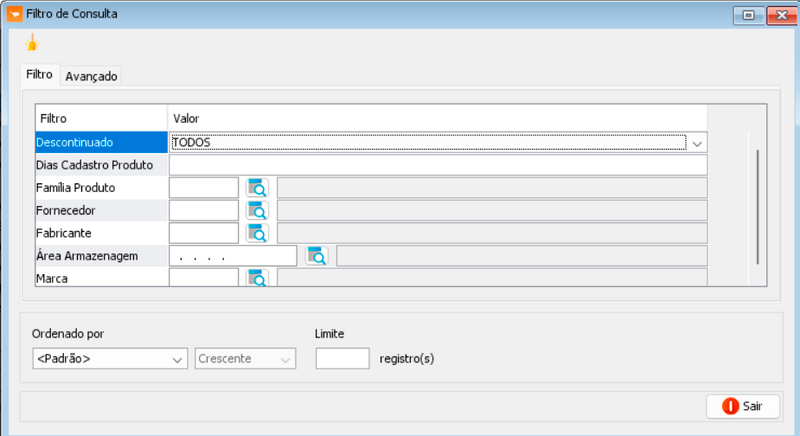The width and height of the screenshot is (800, 436).
Task: Maximize the Filtro de Consulta window
Action: pyautogui.click(x=748, y=15)
